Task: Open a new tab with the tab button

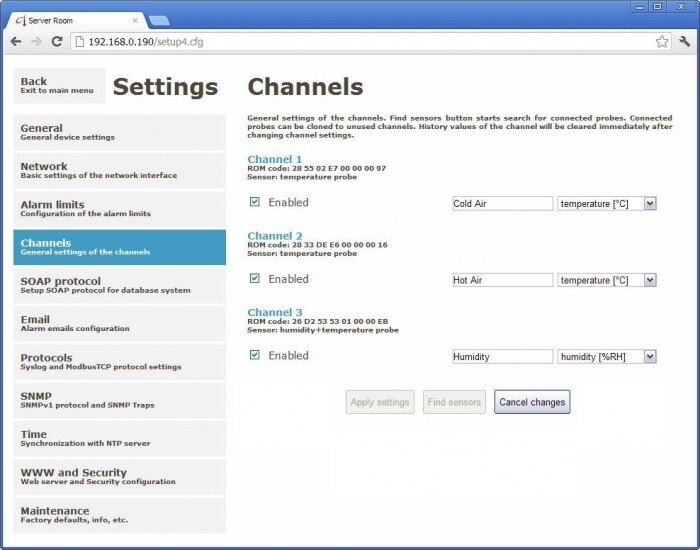Action: point(158,20)
